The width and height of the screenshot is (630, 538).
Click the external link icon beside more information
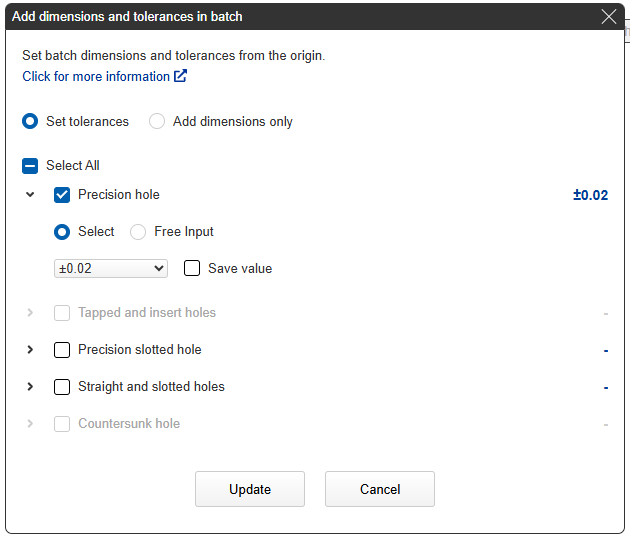[180, 76]
